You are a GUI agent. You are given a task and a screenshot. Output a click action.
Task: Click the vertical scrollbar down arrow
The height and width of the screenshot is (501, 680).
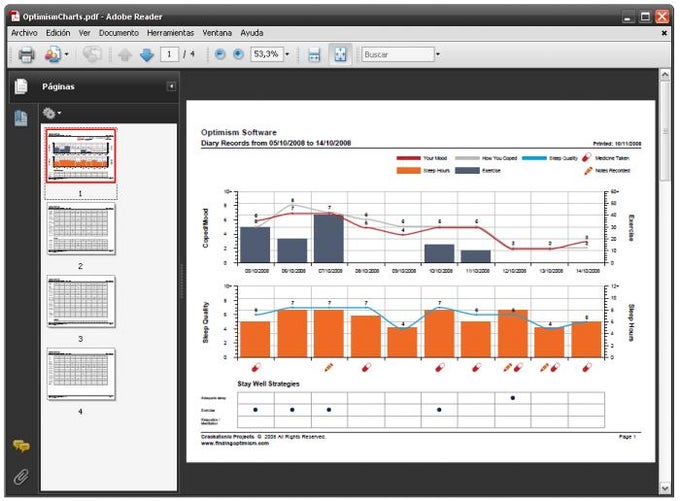point(665,488)
